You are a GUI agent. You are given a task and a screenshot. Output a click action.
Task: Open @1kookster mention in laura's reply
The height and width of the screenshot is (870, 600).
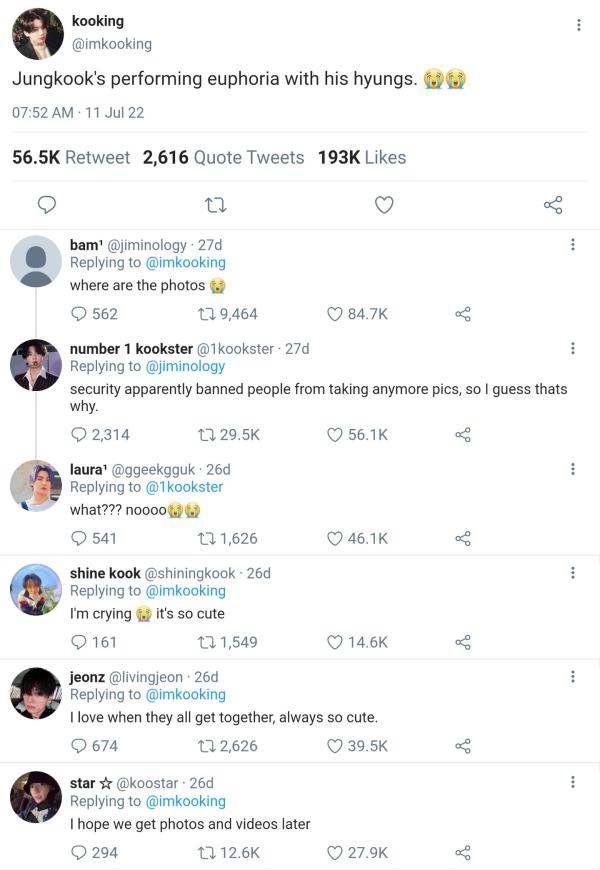(184, 487)
